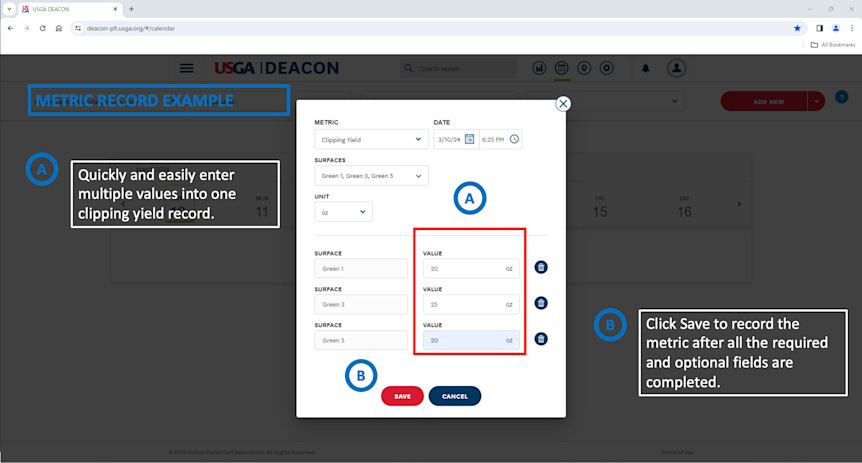Click the time field 6:25 PM

pyautogui.click(x=500, y=139)
